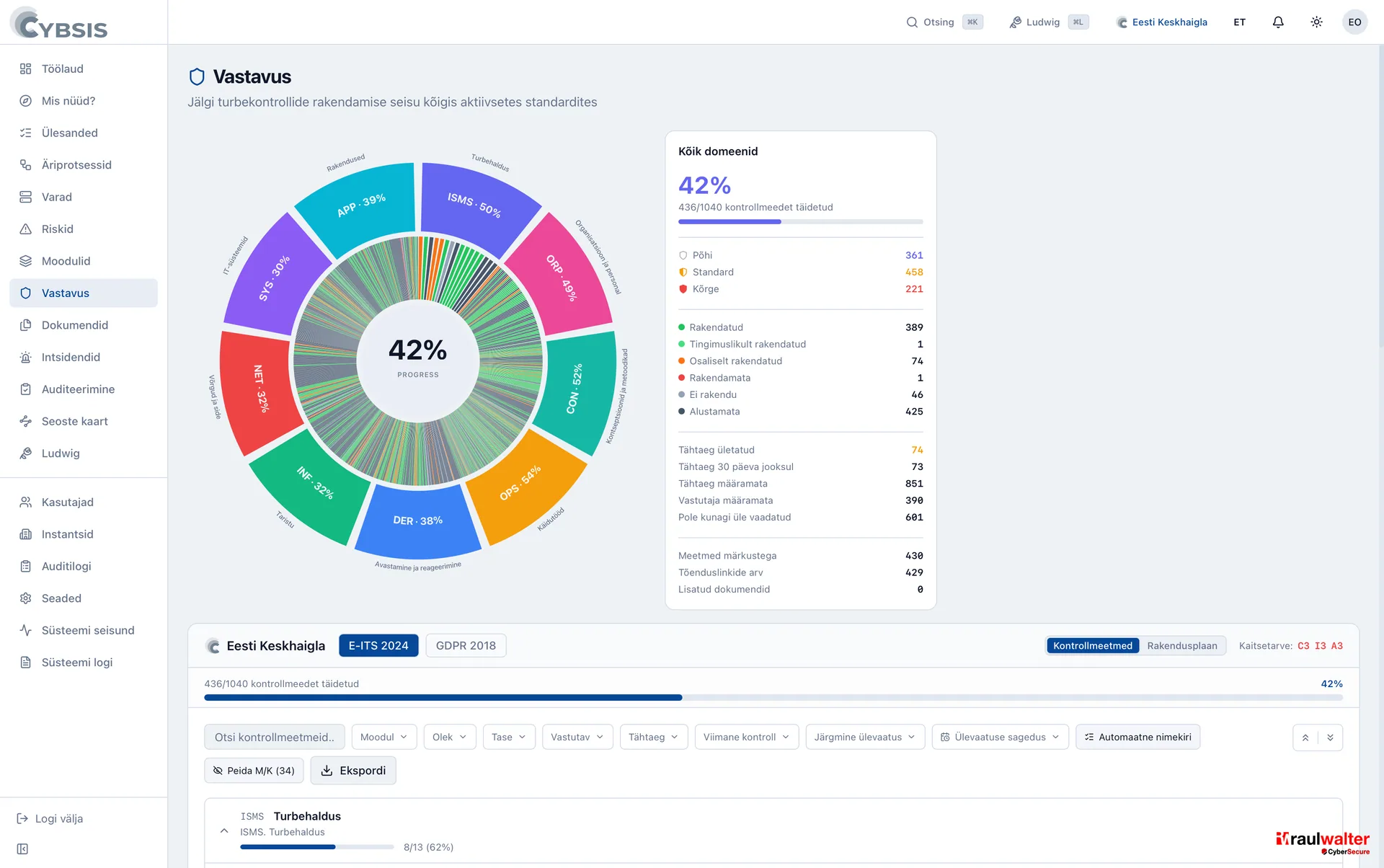Open the notifications bell icon

click(x=1278, y=22)
